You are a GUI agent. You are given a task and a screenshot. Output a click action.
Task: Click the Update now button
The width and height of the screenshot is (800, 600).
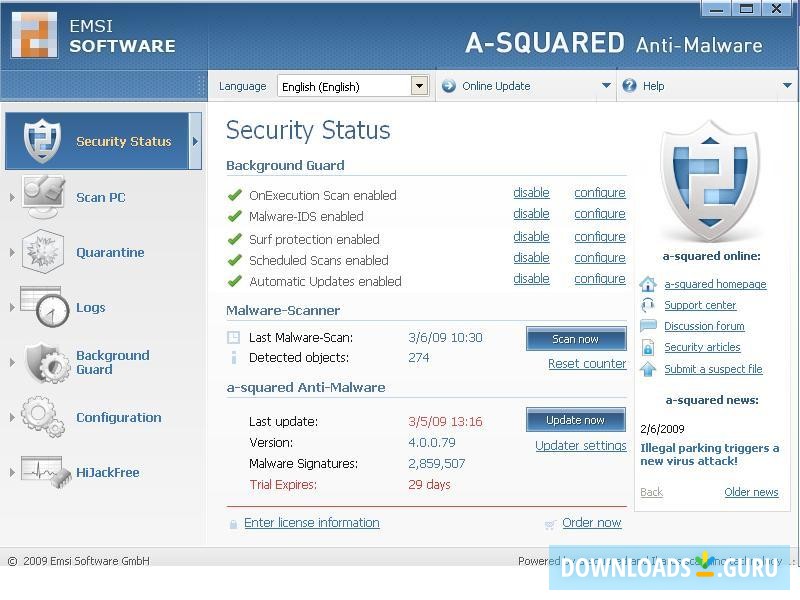(x=576, y=420)
